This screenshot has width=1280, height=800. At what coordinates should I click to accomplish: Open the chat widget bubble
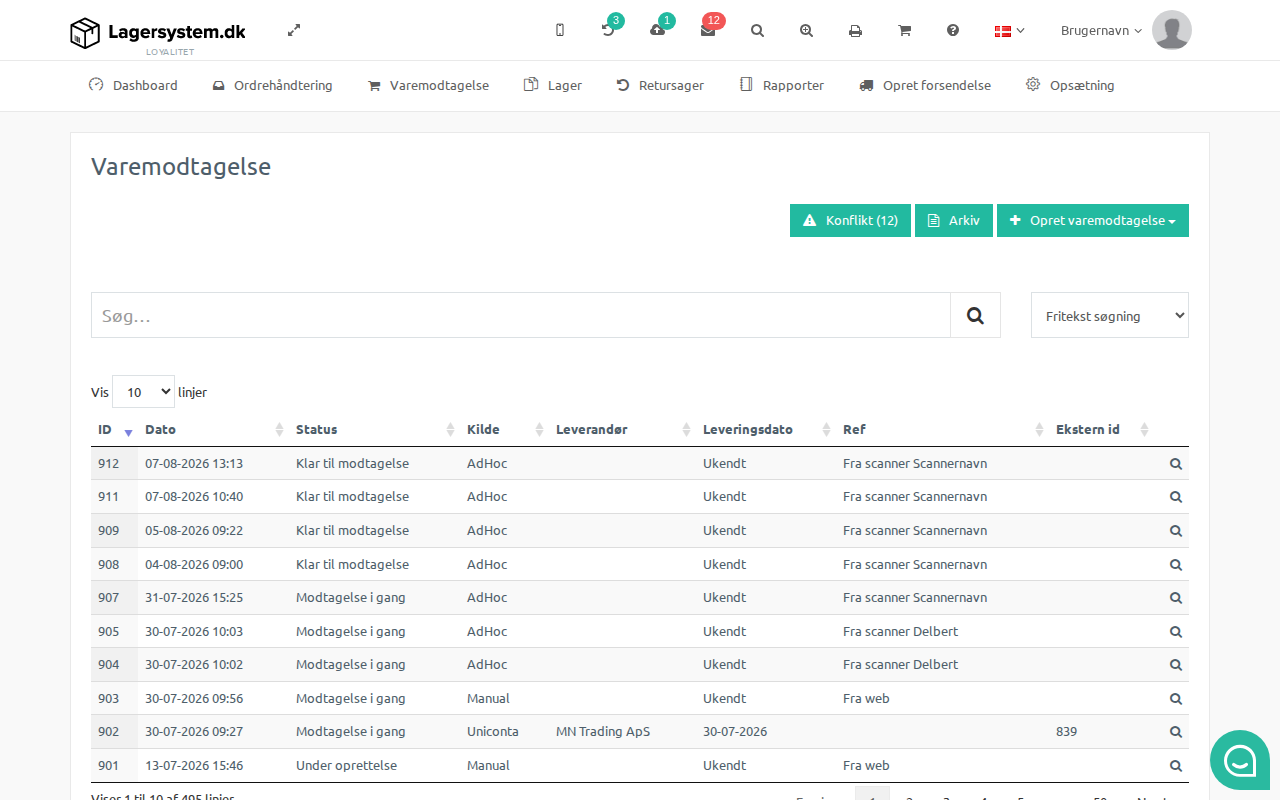pos(1240,760)
